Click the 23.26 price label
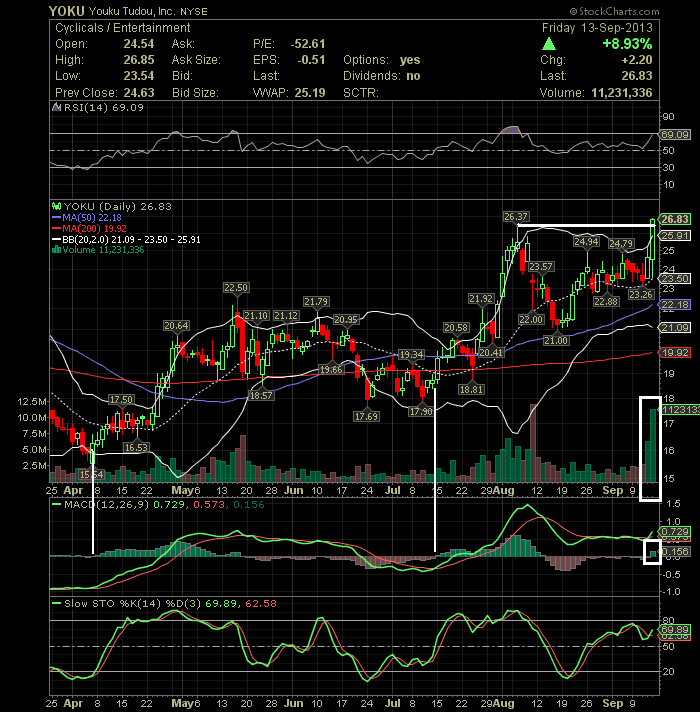 click(641, 295)
